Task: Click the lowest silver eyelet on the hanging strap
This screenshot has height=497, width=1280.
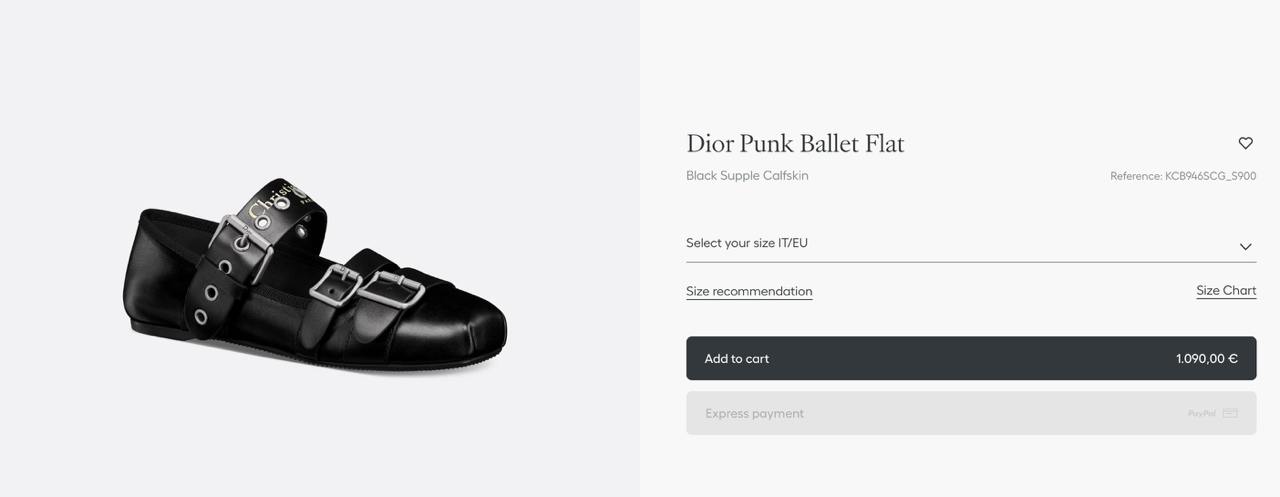Action: (201, 317)
